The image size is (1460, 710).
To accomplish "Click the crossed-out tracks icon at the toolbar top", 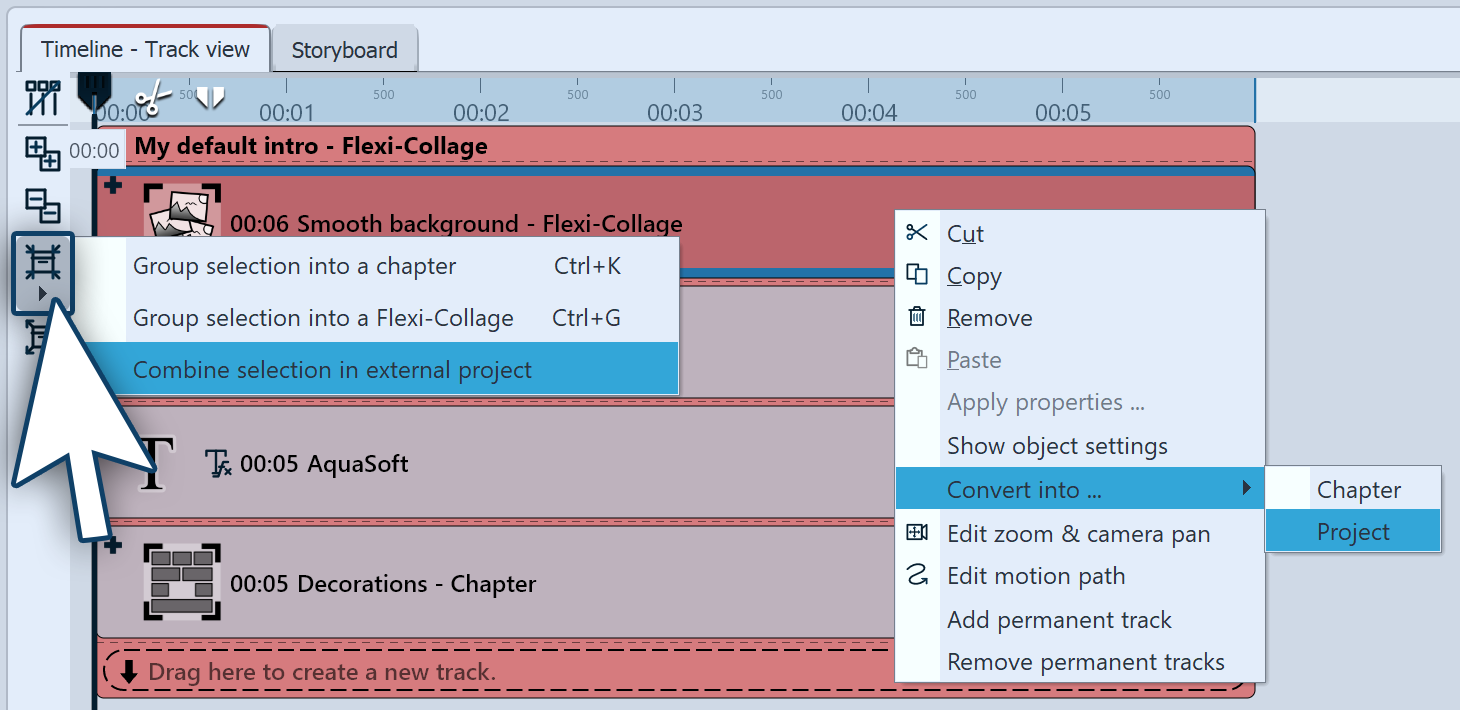I will pyautogui.click(x=42, y=99).
